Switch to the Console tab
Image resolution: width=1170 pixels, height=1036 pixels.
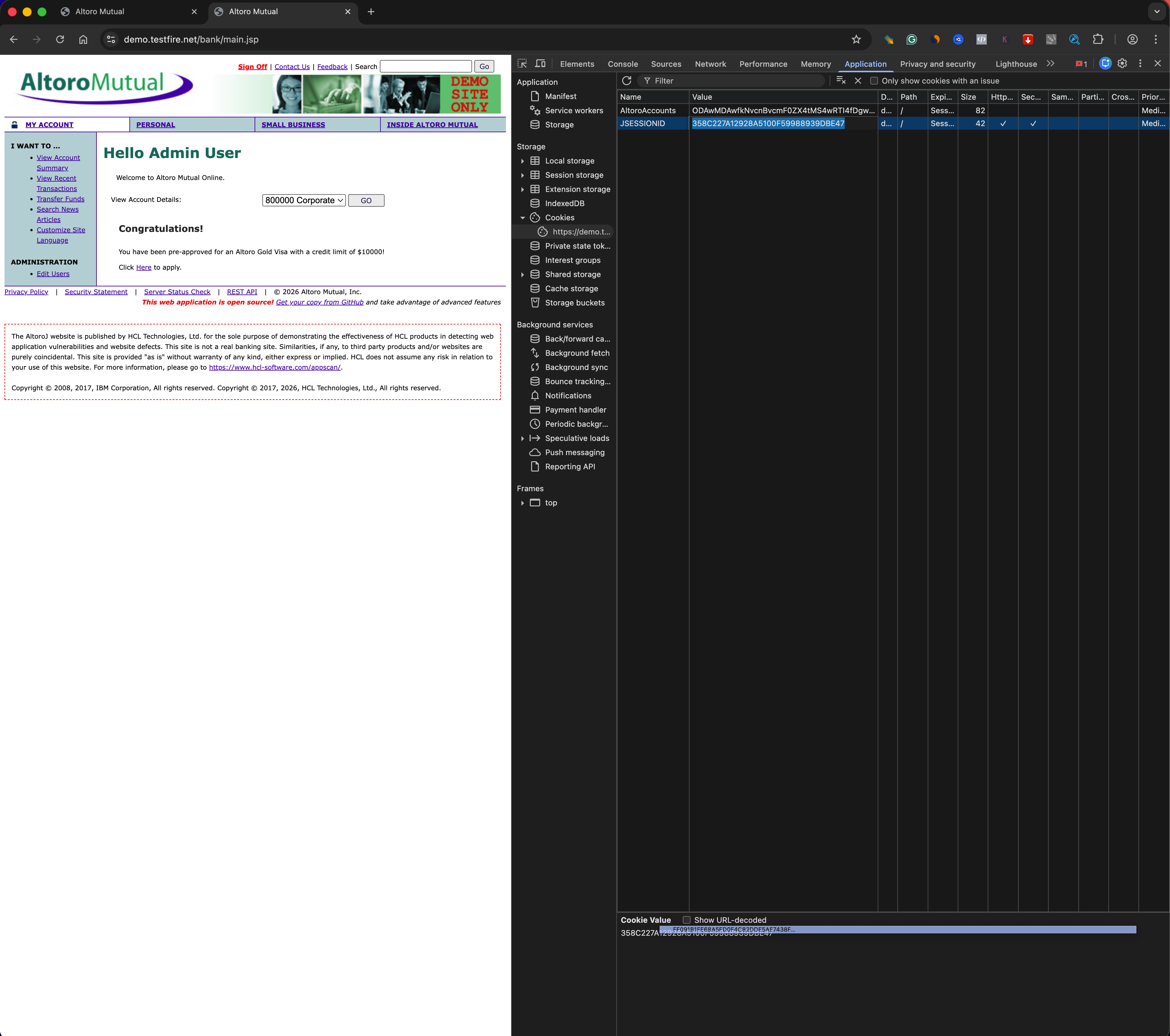[622, 64]
